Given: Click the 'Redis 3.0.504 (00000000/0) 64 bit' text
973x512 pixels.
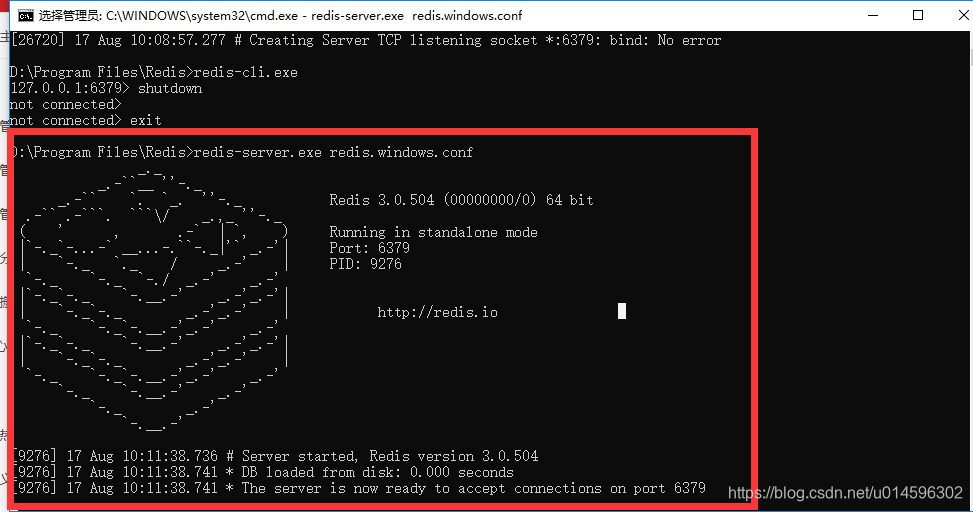Looking at the screenshot, I should 461,200.
